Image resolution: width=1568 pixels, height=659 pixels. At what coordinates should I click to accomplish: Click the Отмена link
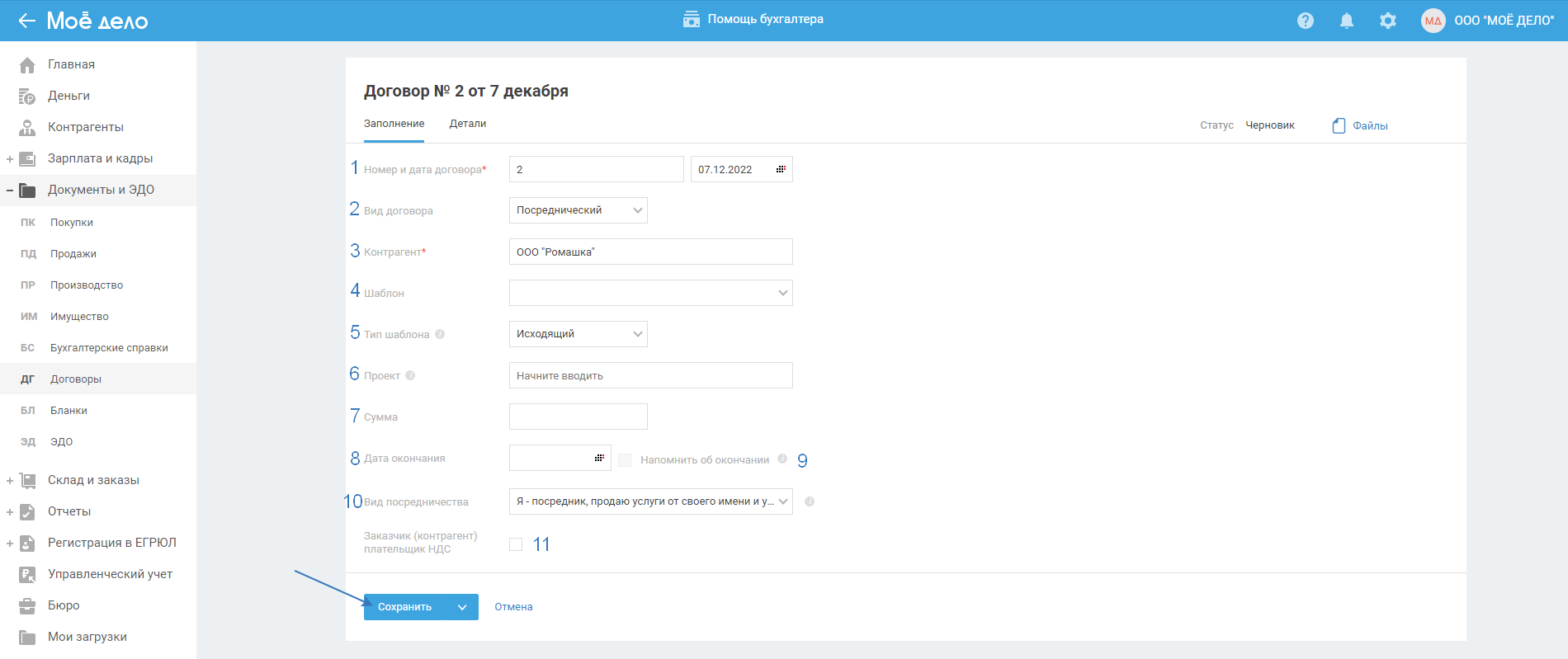513,607
